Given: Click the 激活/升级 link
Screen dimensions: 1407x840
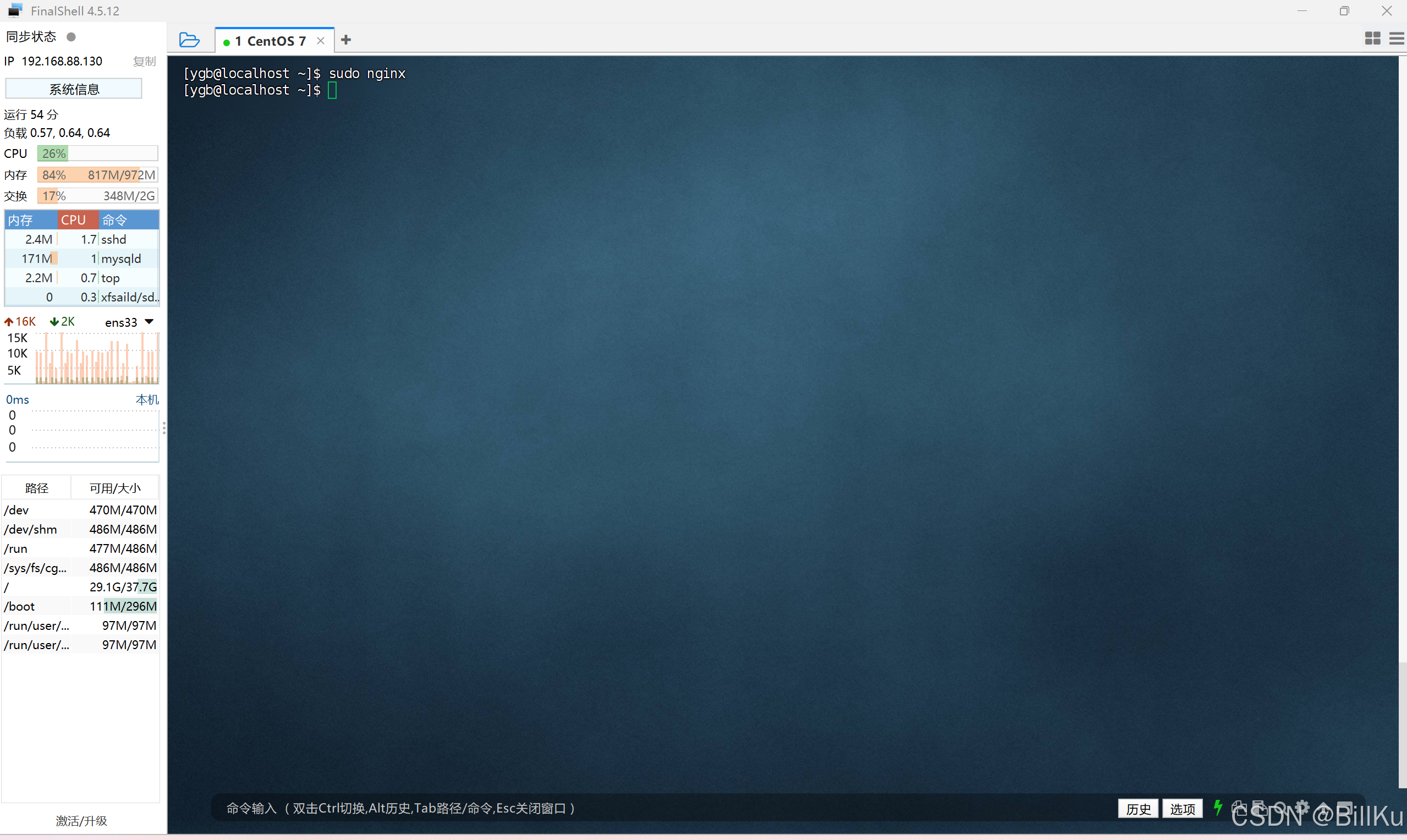Looking at the screenshot, I should coord(81,821).
